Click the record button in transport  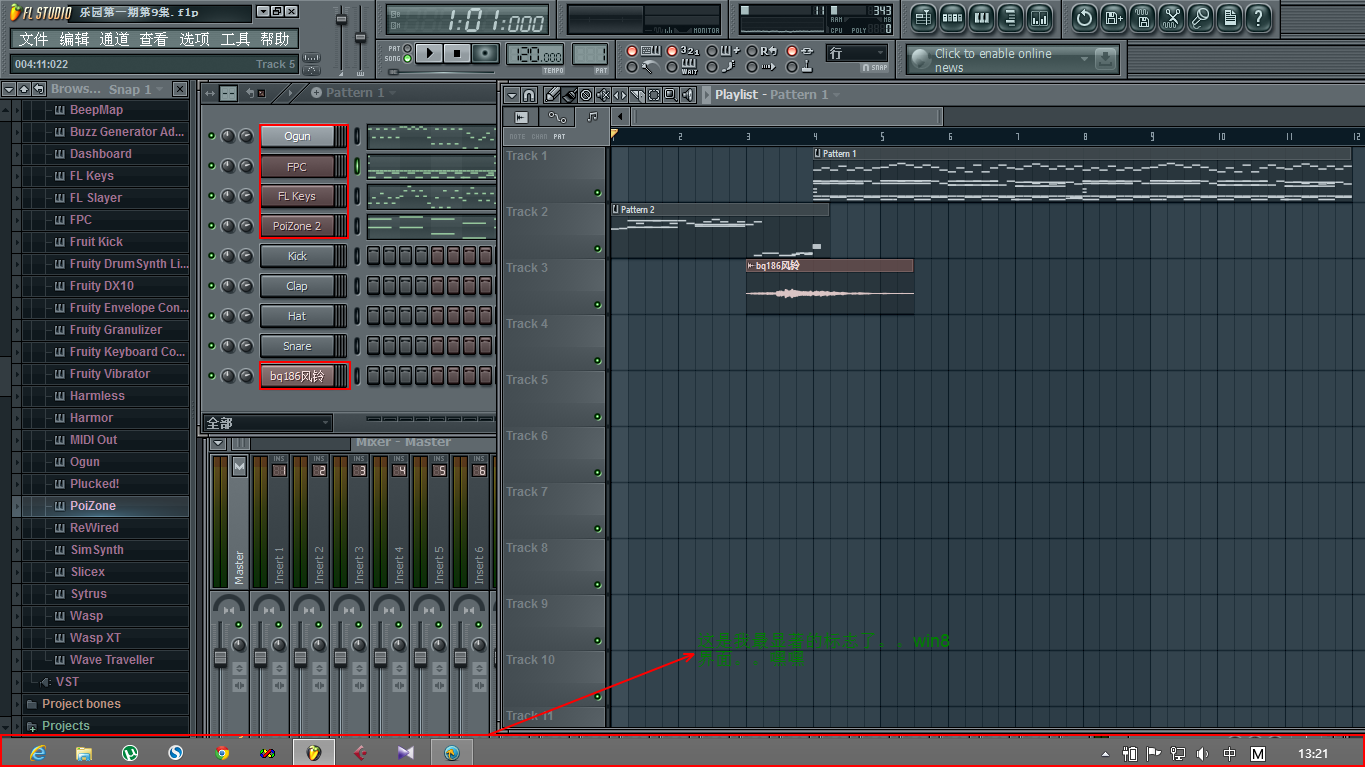[485, 53]
